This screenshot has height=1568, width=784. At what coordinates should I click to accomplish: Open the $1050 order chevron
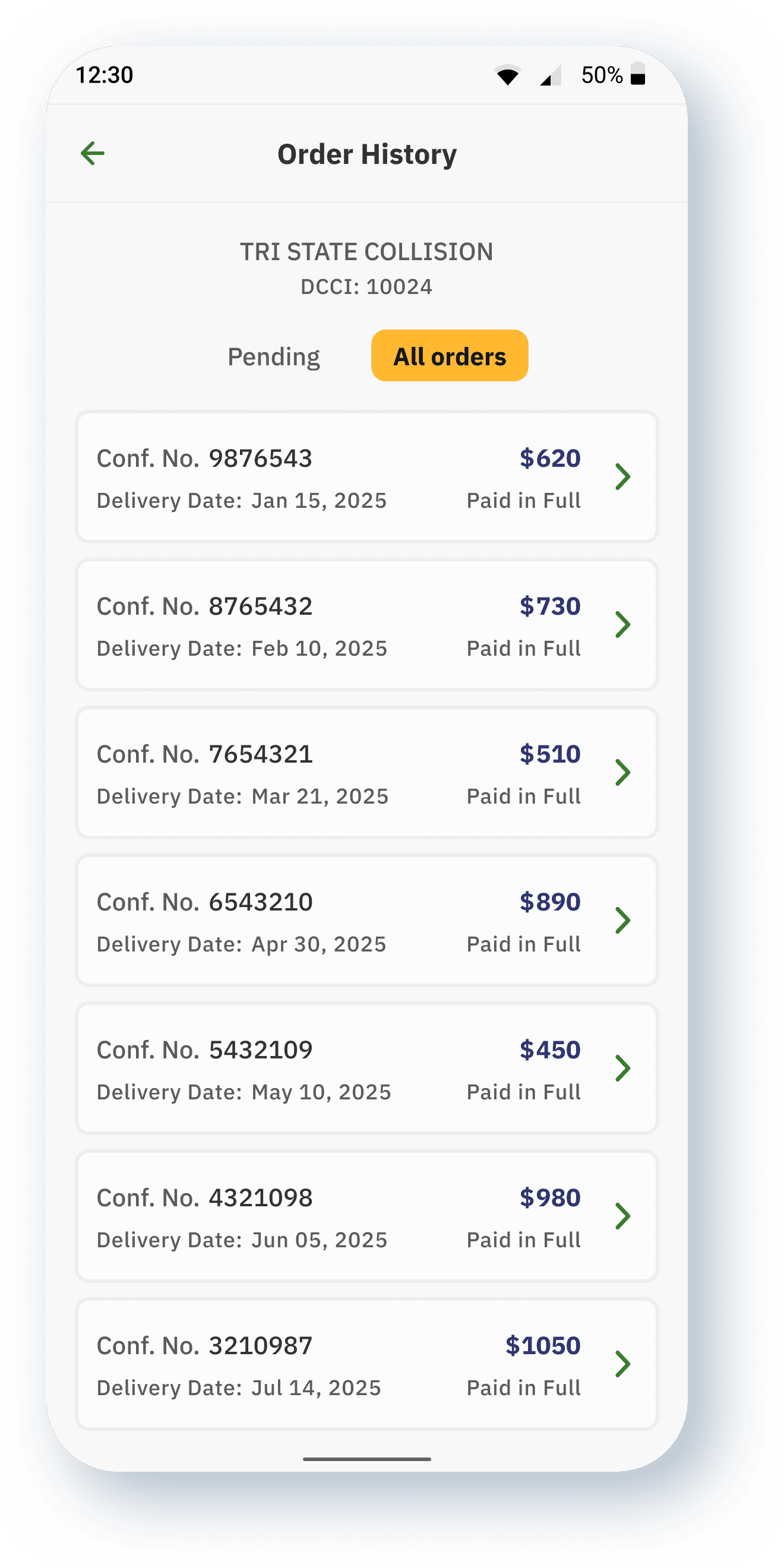622,1364
